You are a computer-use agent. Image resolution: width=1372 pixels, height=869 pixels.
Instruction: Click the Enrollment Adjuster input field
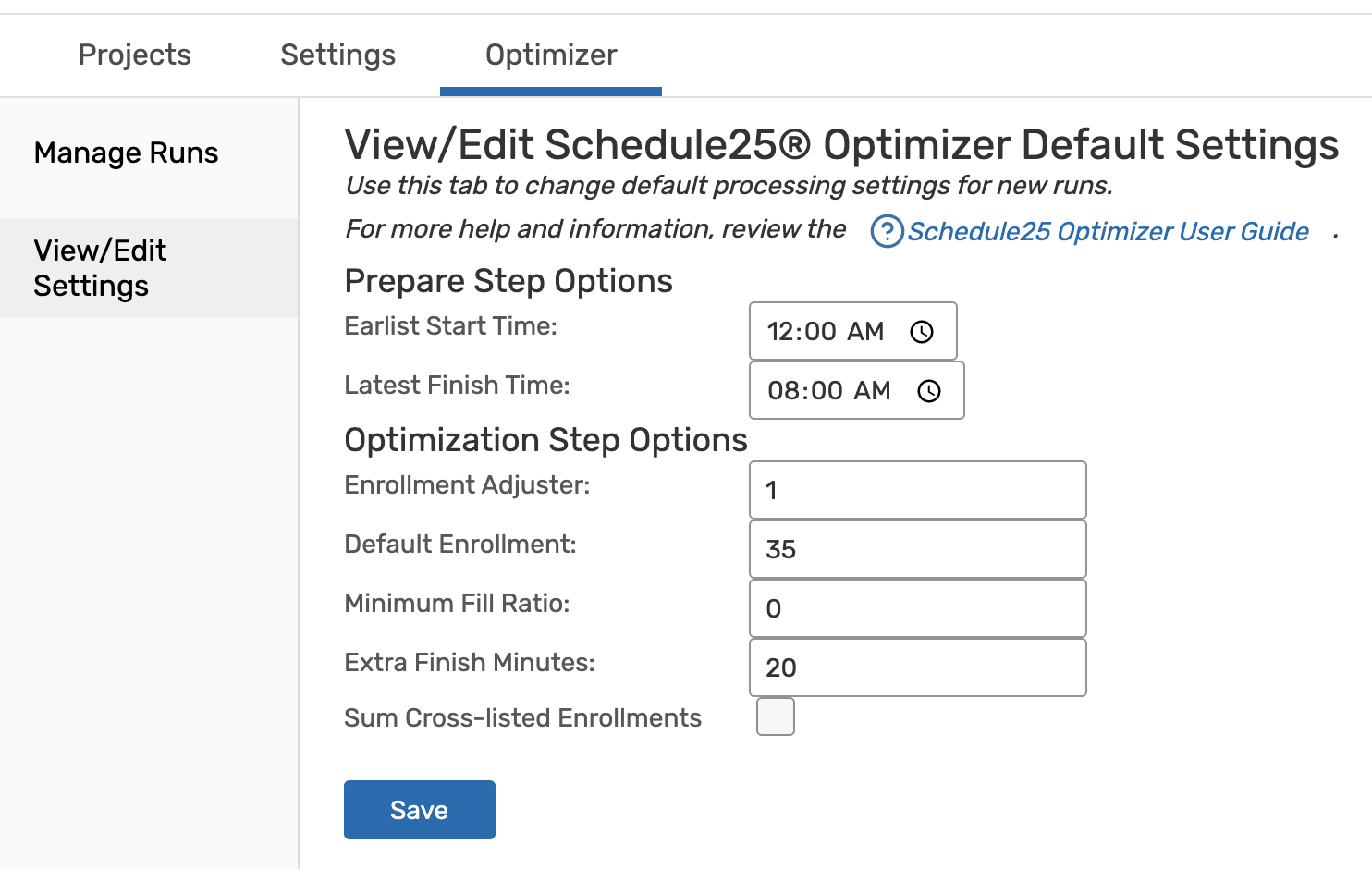coord(917,490)
